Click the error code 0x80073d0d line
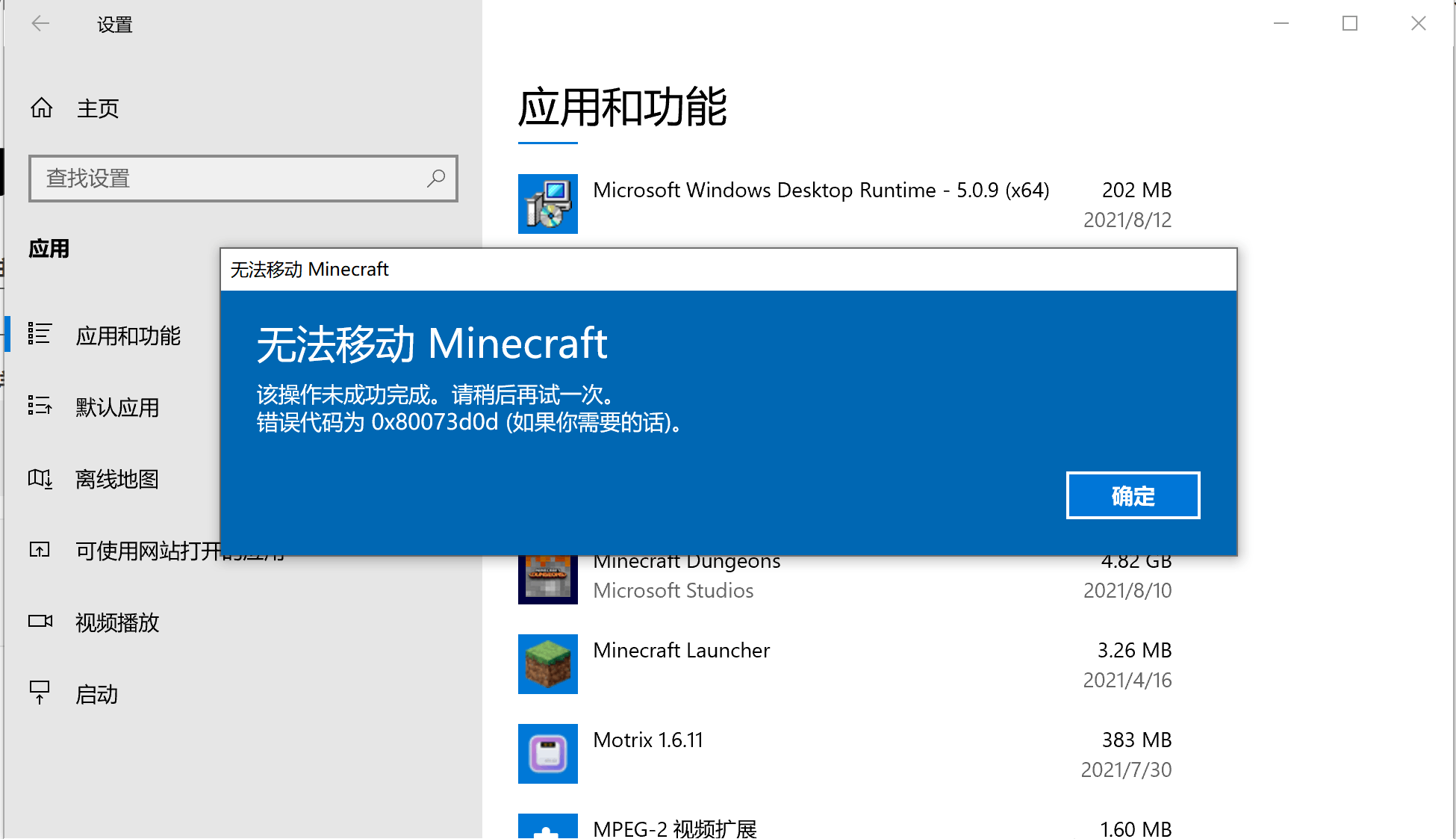This screenshot has height=839, width=1456. (x=469, y=423)
